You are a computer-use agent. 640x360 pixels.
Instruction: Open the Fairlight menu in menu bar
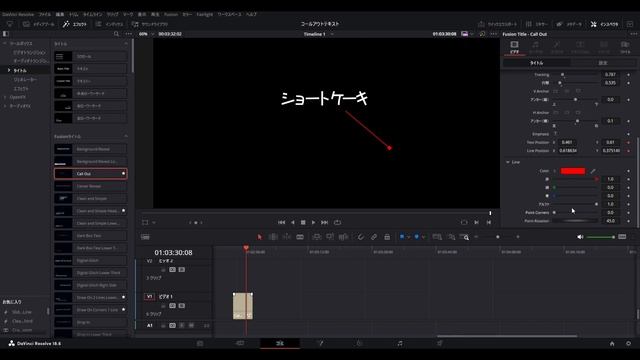click(x=204, y=14)
